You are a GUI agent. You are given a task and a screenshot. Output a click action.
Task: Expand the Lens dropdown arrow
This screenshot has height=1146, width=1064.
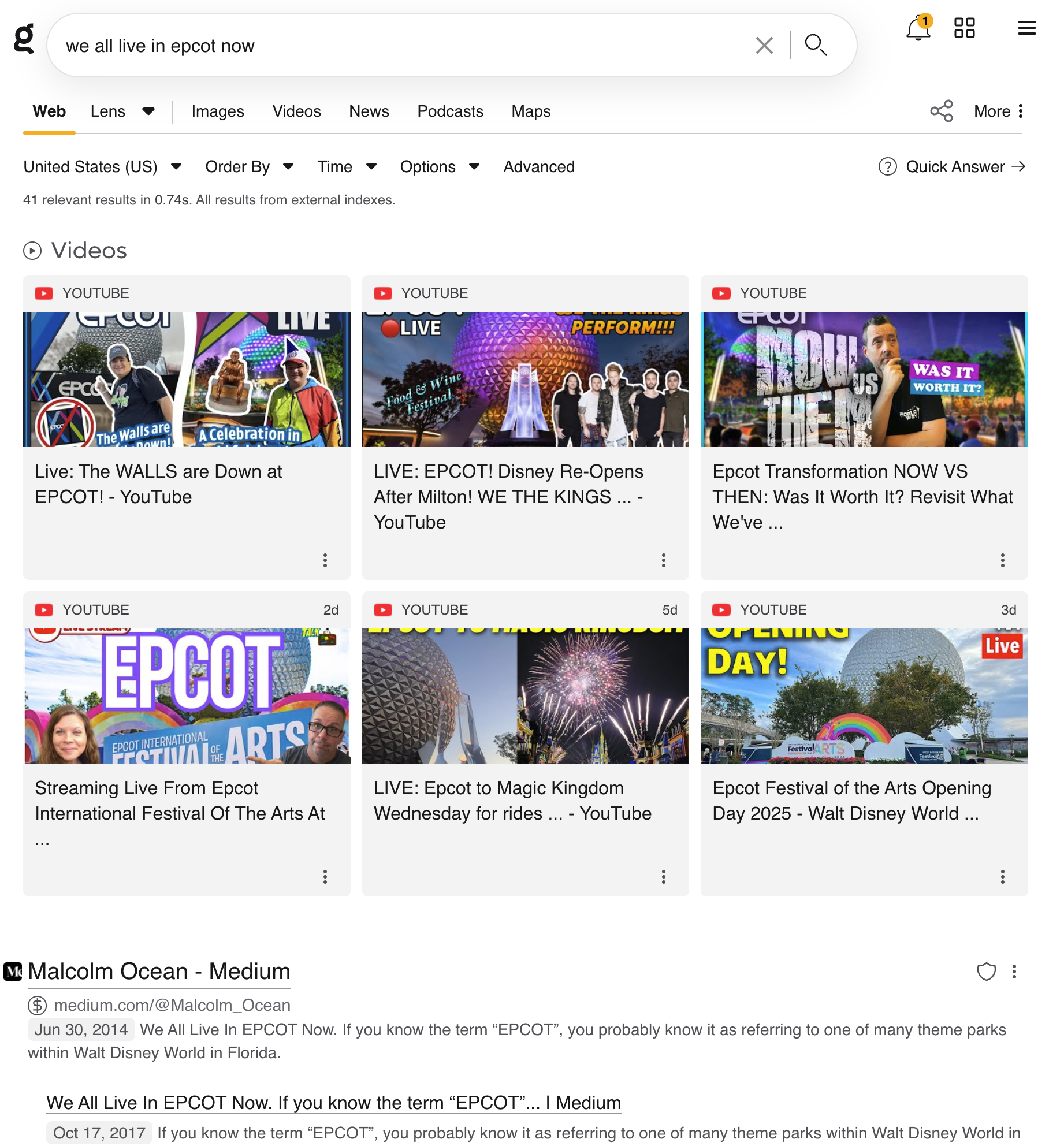148,111
